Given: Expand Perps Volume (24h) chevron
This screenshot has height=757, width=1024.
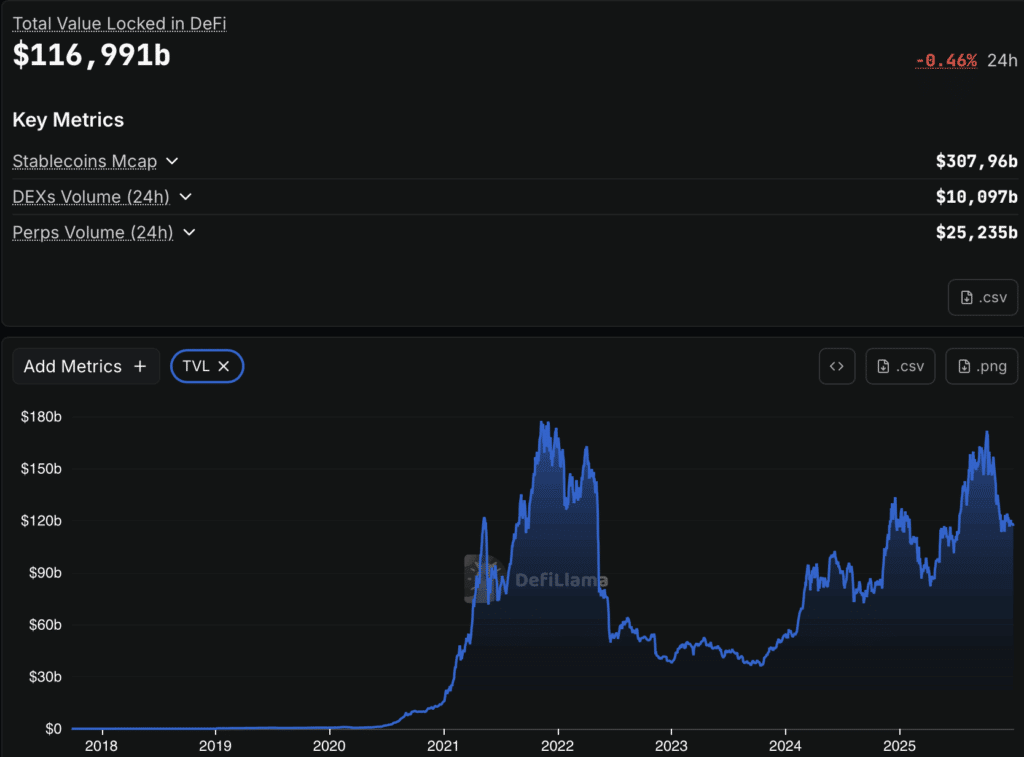Looking at the screenshot, I should (x=189, y=233).
